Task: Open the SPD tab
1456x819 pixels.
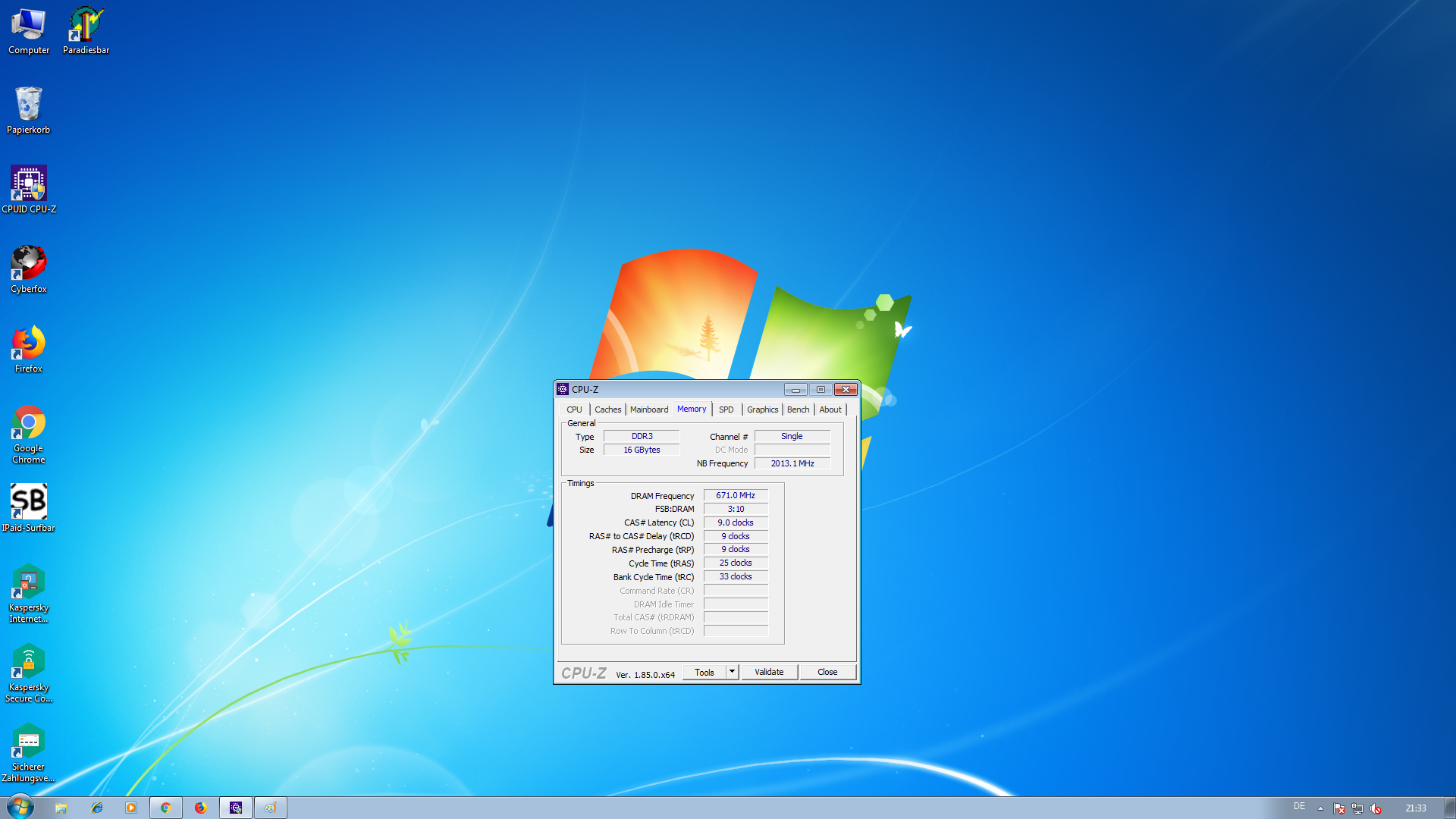Action: [726, 409]
